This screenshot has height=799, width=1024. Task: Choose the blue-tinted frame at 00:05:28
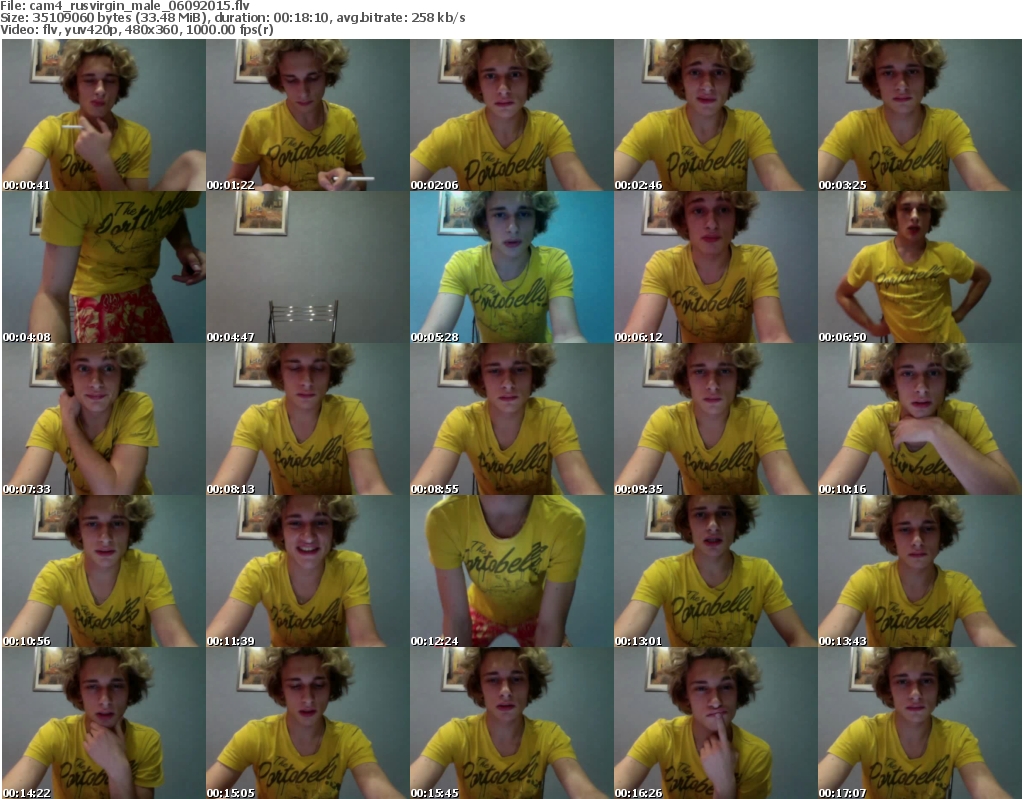click(511, 267)
